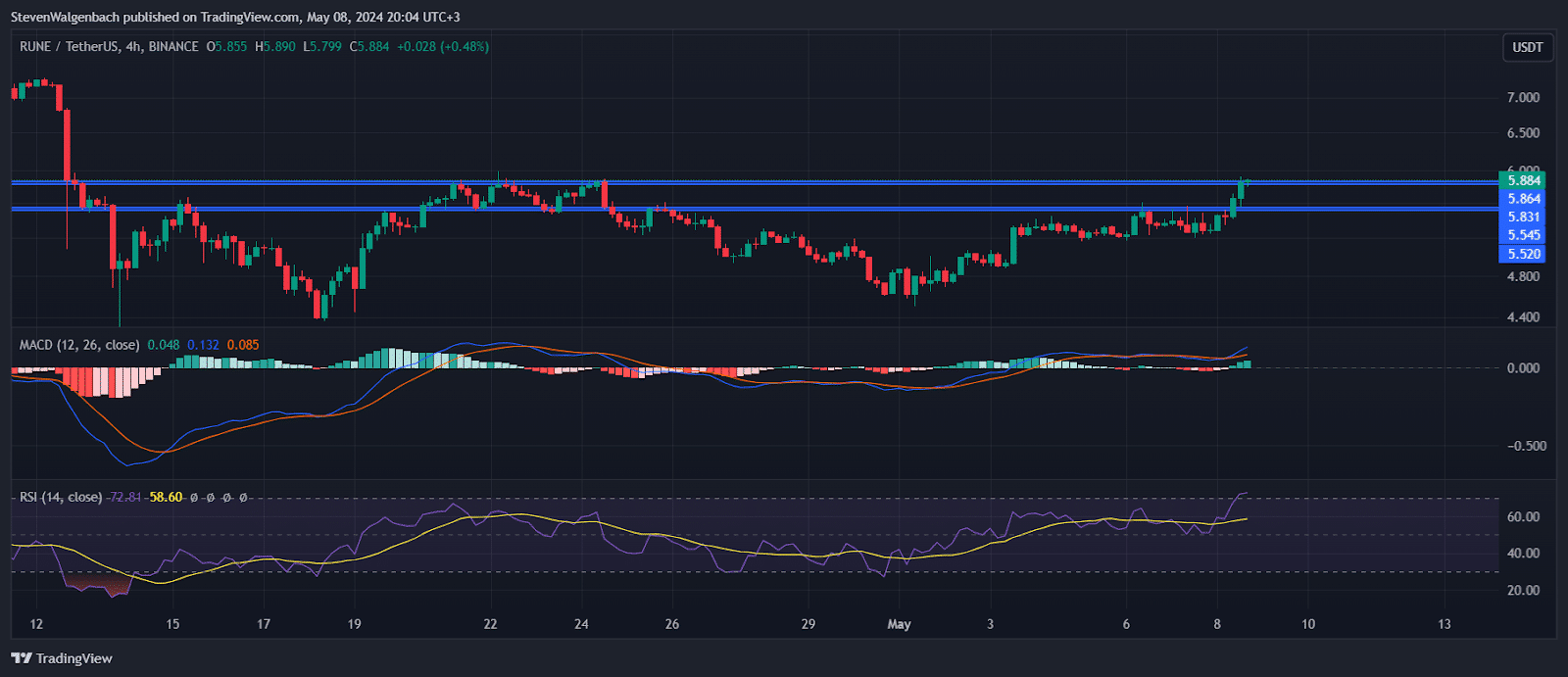This screenshot has width=1568, height=677.
Task: Select the close value C5.884
Action: pos(369,46)
